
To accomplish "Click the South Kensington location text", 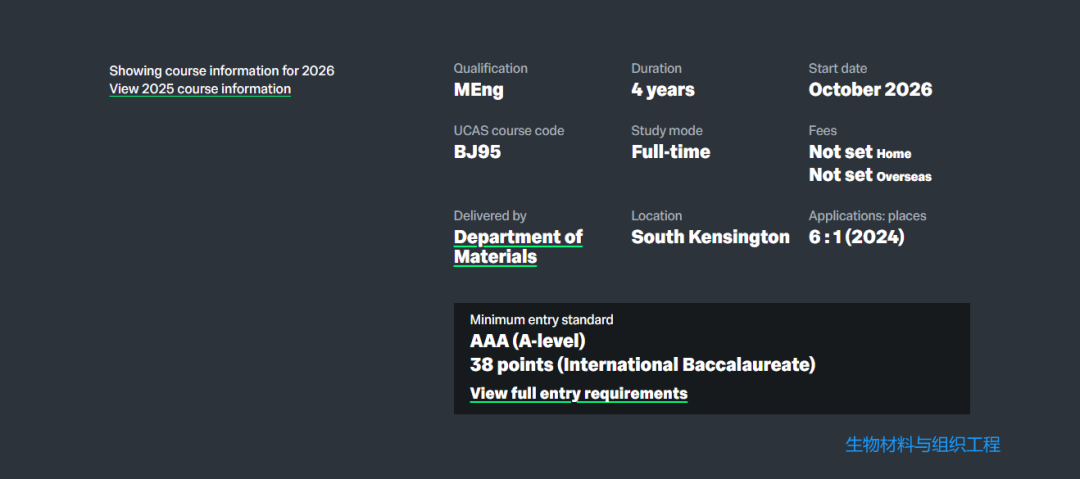I will [x=710, y=237].
